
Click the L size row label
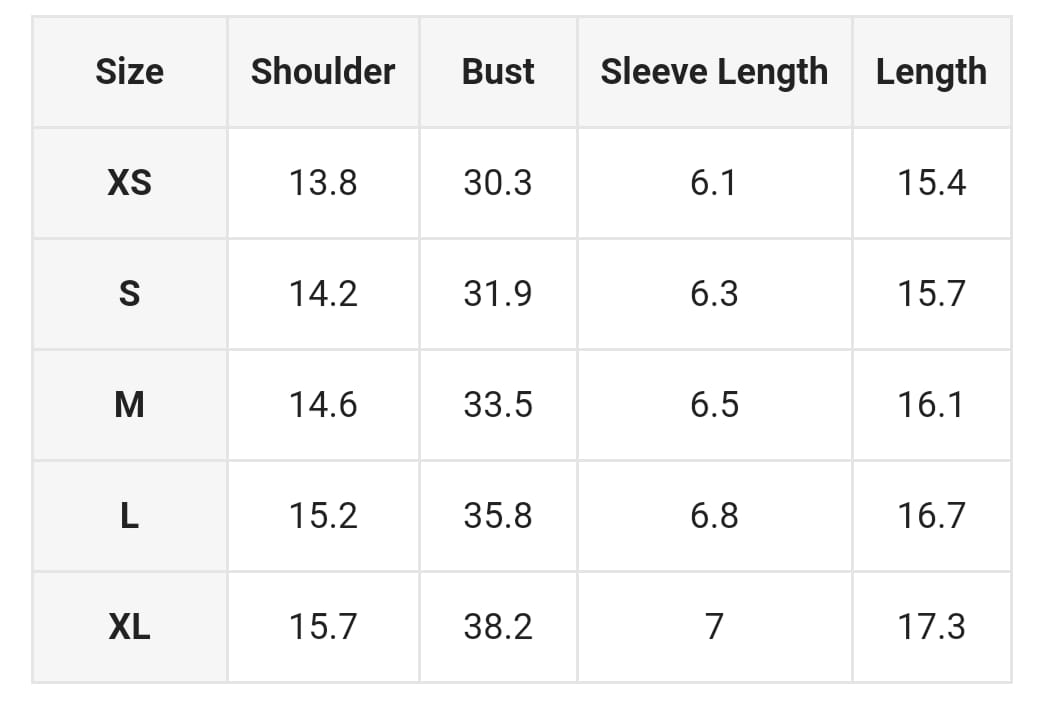pos(129,516)
